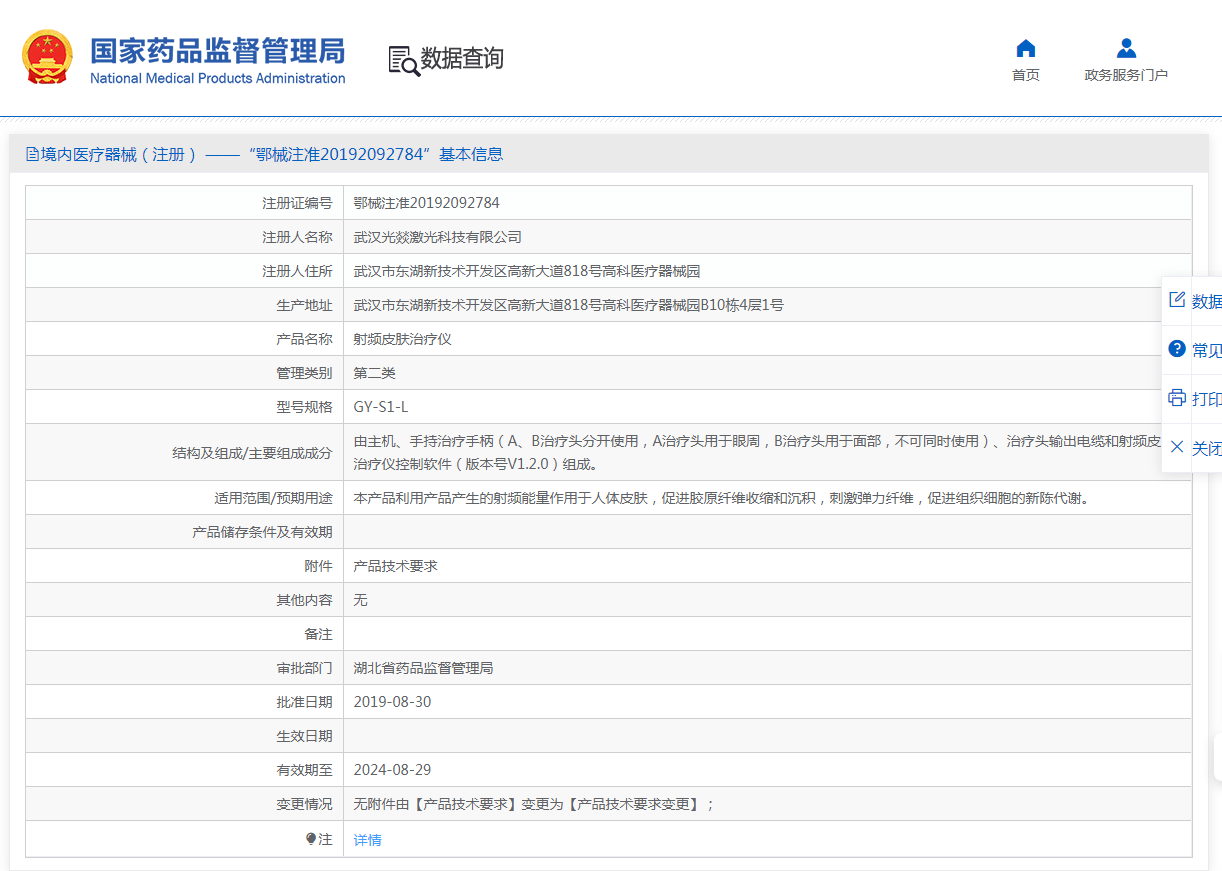Click the 变更情况 row label
The width and height of the screenshot is (1222, 871).
point(304,804)
